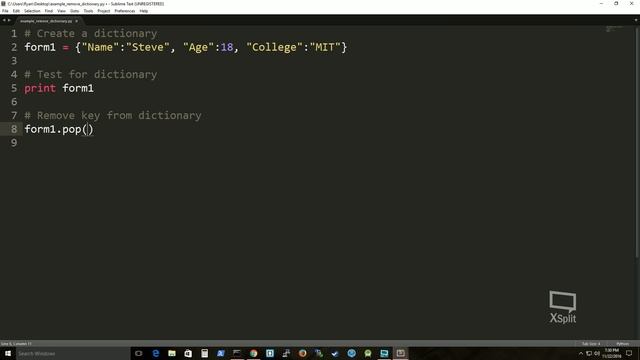The width and height of the screenshot is (640, 360).
Task: Click the print keyword on line 5
Action: tap(40, 88)
